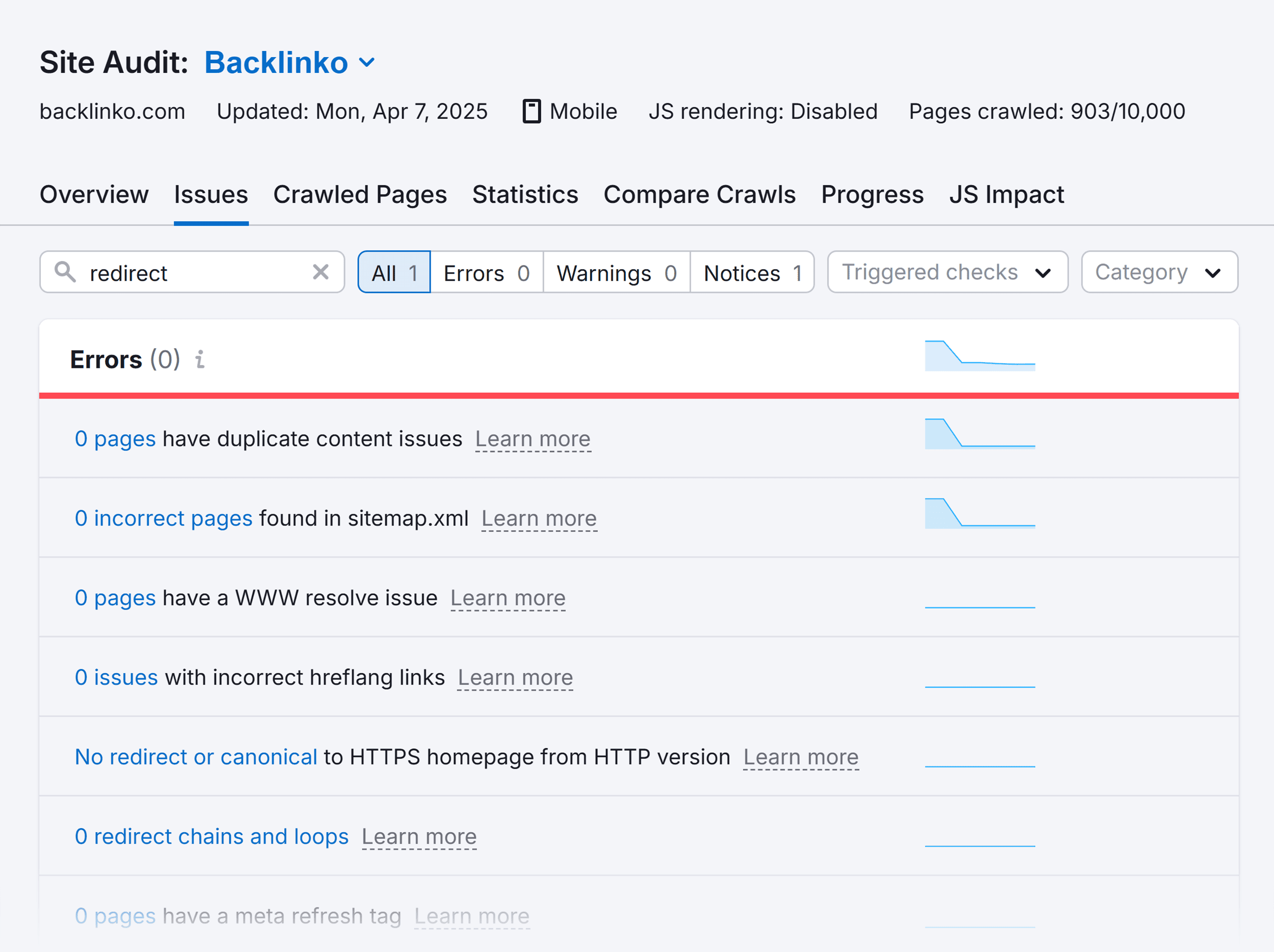Click the Errors (0) section heading
The image size is (1274, 952).
[x=125, y=359]
